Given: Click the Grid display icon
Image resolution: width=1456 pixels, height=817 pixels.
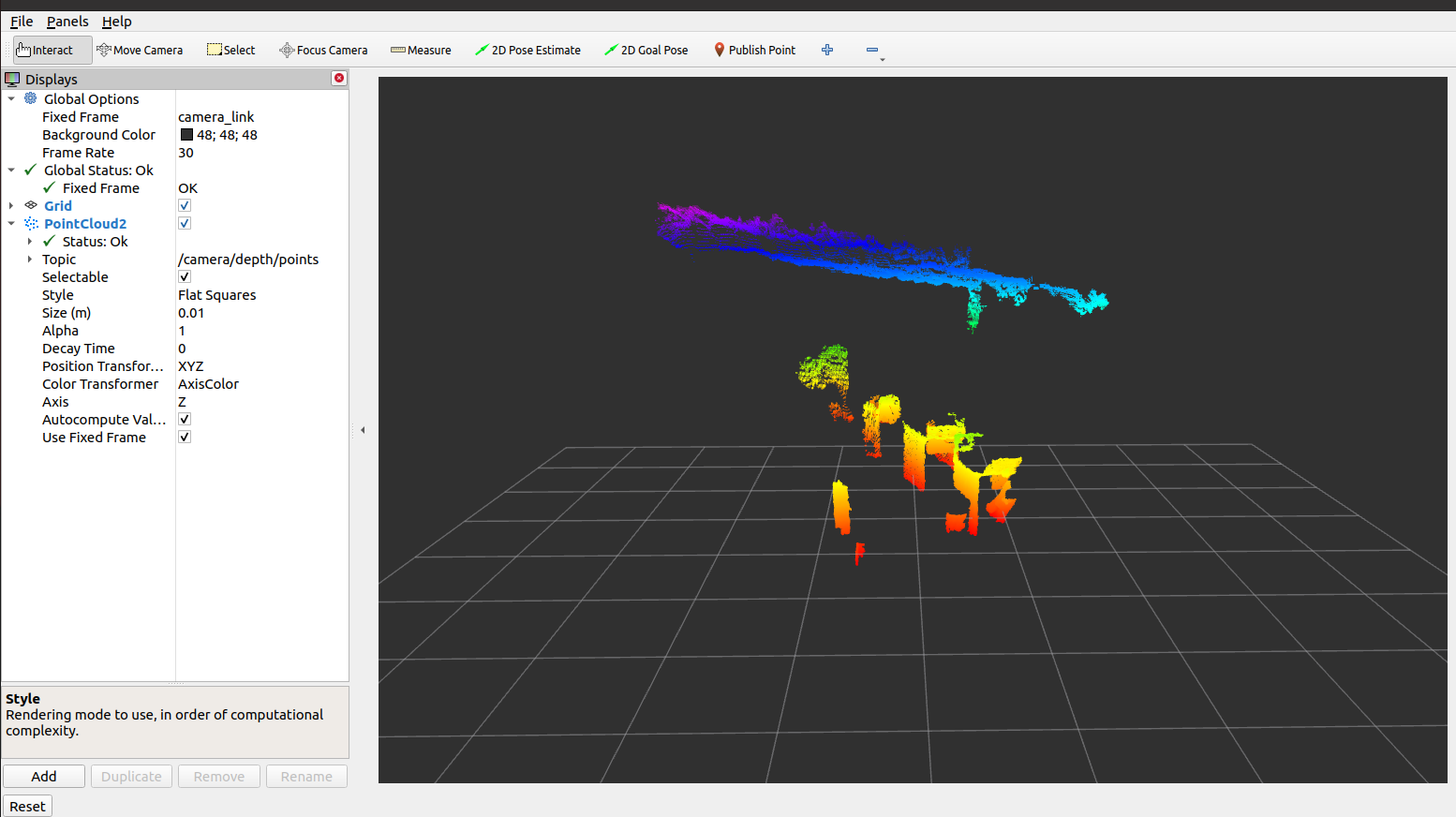Looking at the screenshot, I should coord(31,205).
